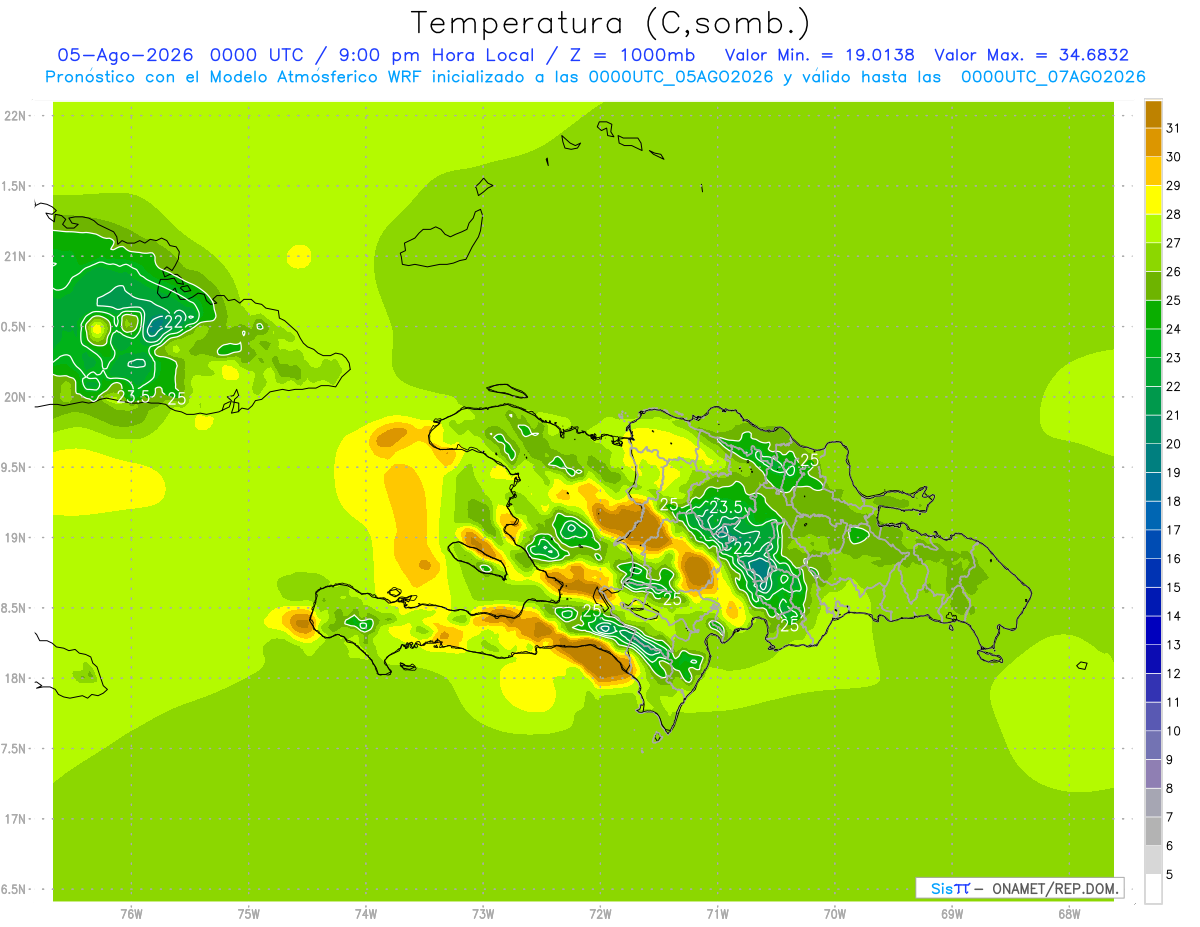Click the brown top swatch above legend value 31
This screenshot has height=927, width=1200.
(x=1154, y=114)
